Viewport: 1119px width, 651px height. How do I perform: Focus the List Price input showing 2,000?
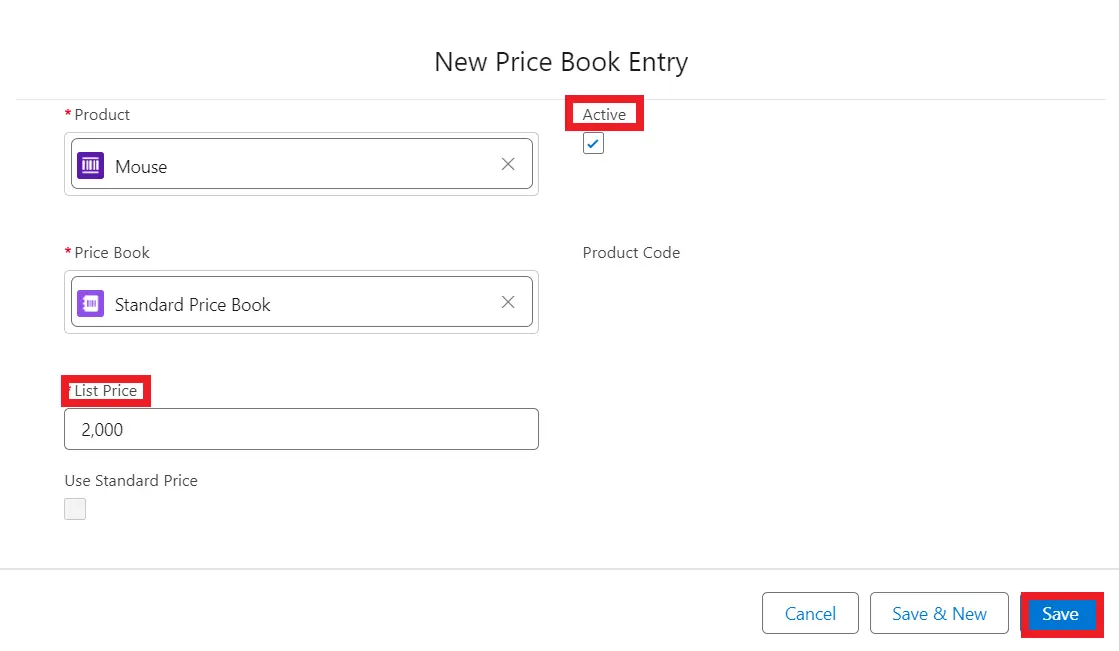(x=301, y=429)
